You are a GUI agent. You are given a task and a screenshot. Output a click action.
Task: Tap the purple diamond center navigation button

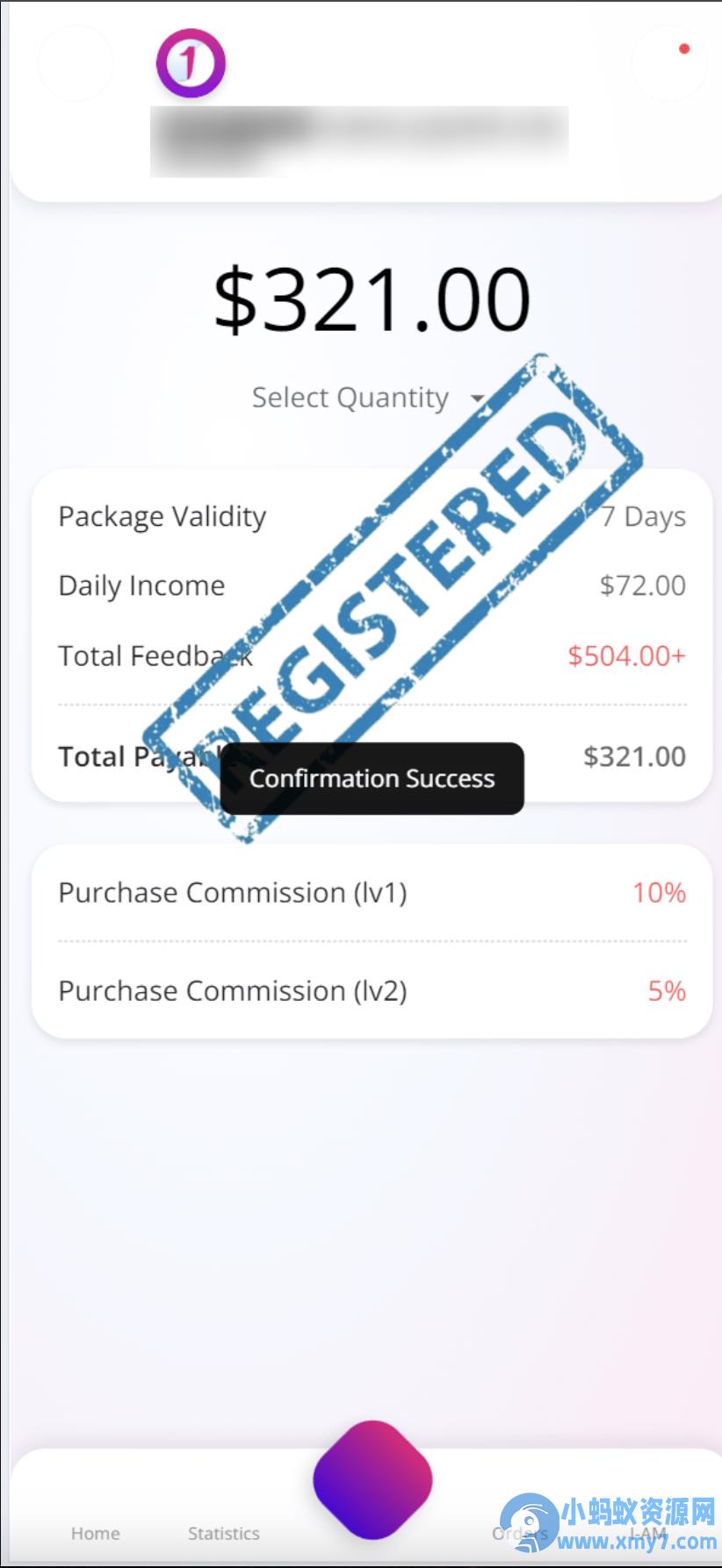(372, 1479)
